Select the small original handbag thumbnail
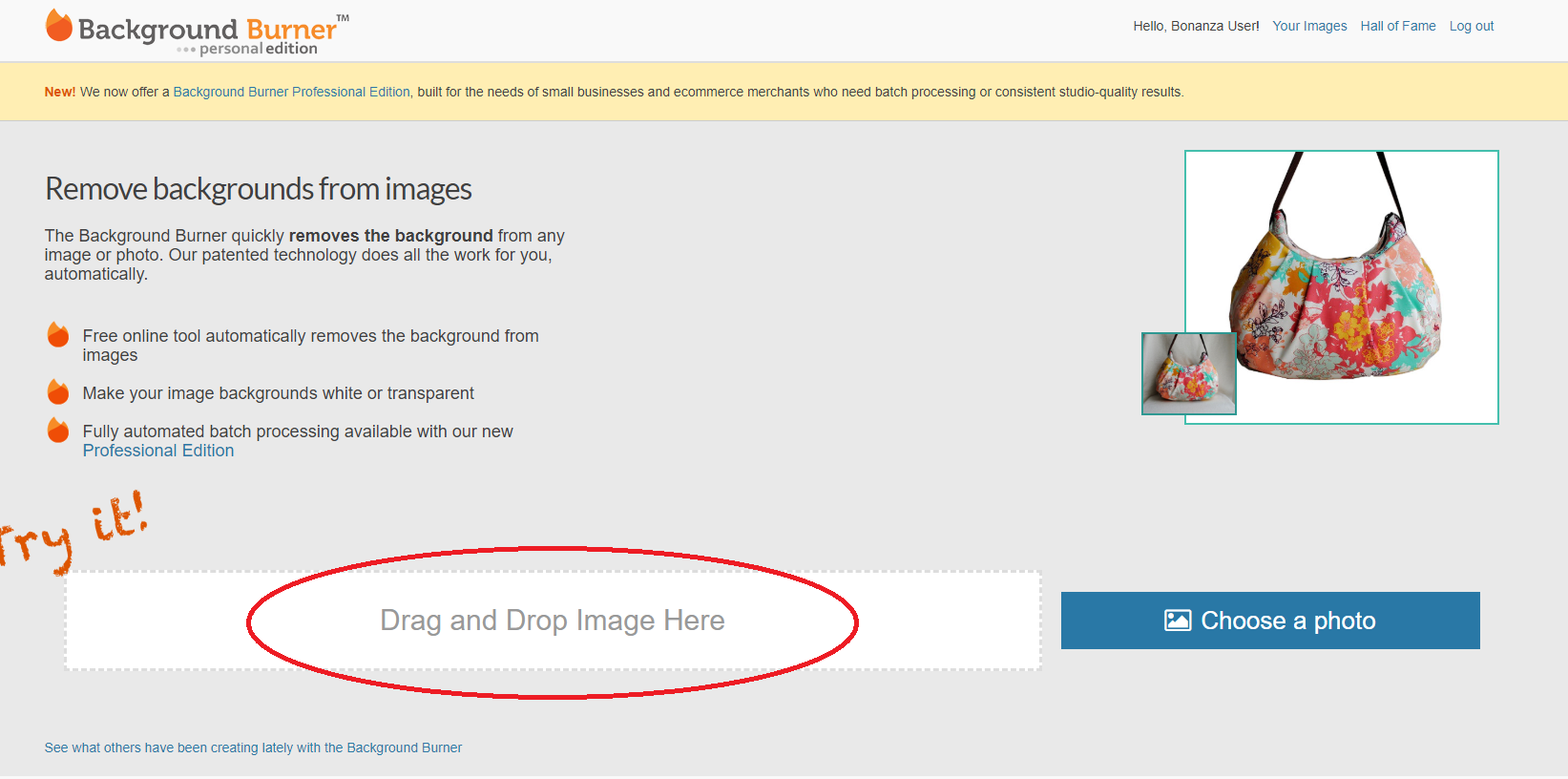1568x779 pixels. tap(1188, 373)
